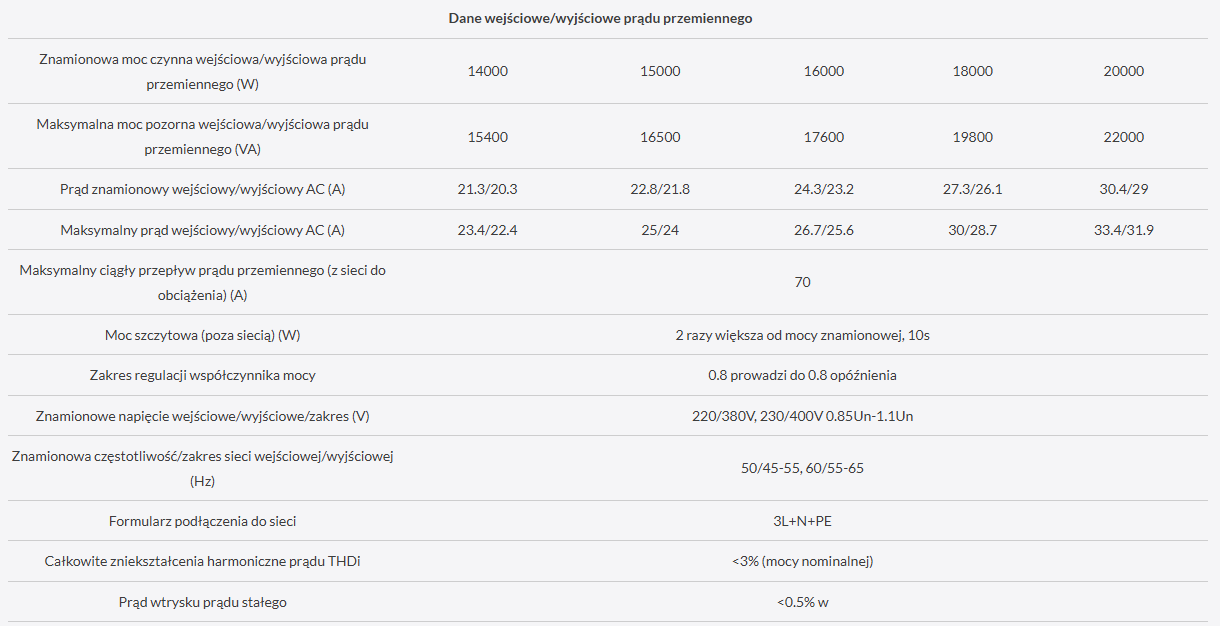The width and height of the screenshot is (1220, 626).
Task: Click the '<3% (mocy nominalnej)' value
Action: click(802, 561)
